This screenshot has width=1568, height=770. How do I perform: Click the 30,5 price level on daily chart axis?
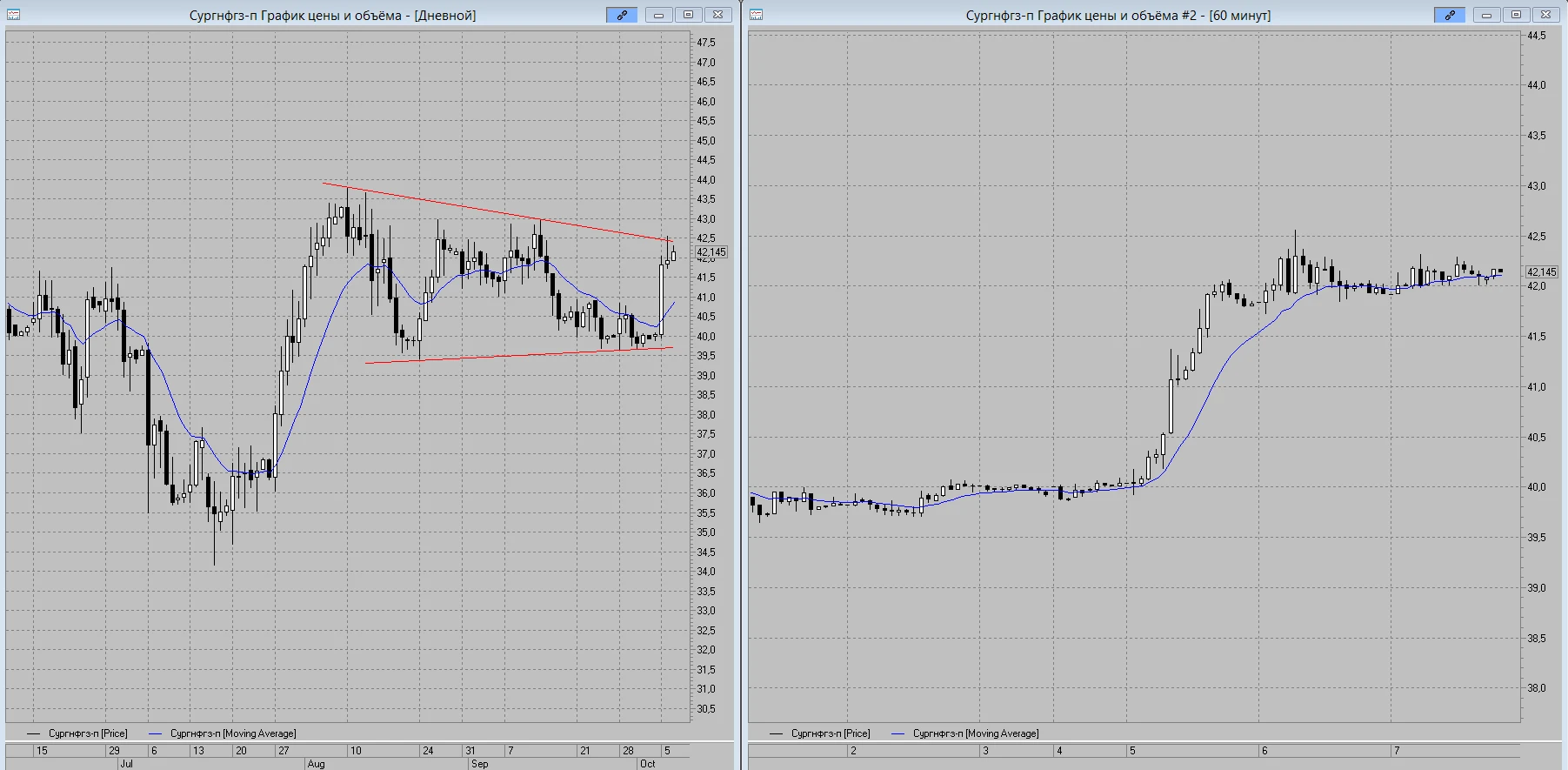(x=706, y=709)
